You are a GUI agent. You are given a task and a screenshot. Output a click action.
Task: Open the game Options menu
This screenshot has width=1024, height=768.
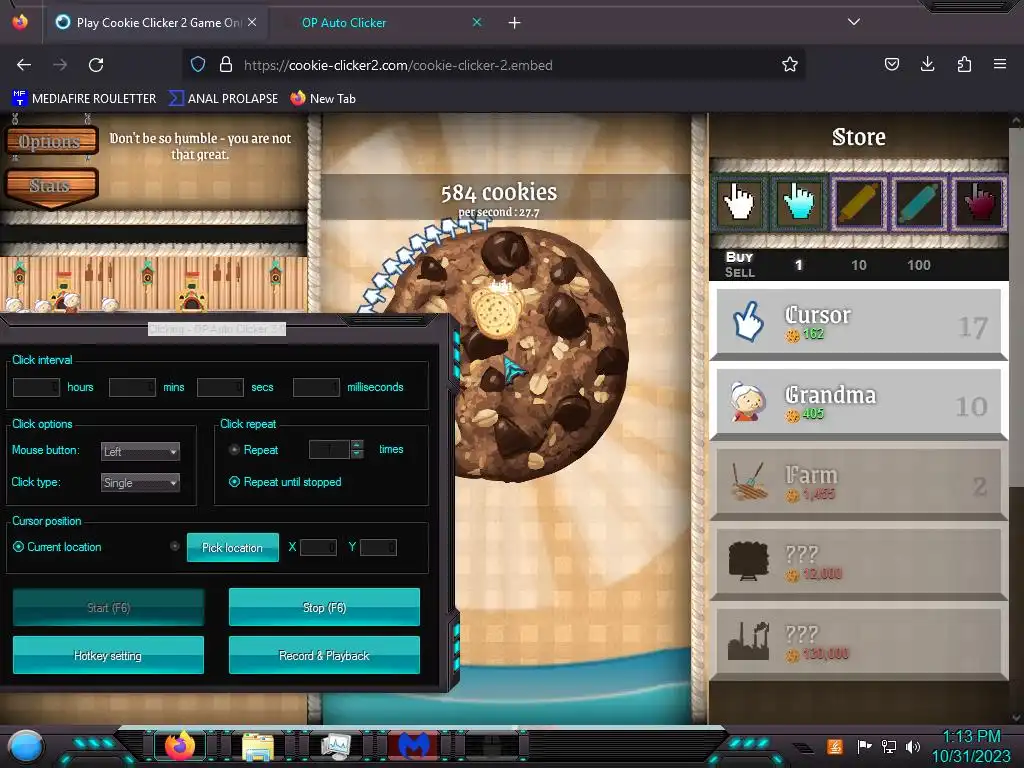click(x=52, y=141)
